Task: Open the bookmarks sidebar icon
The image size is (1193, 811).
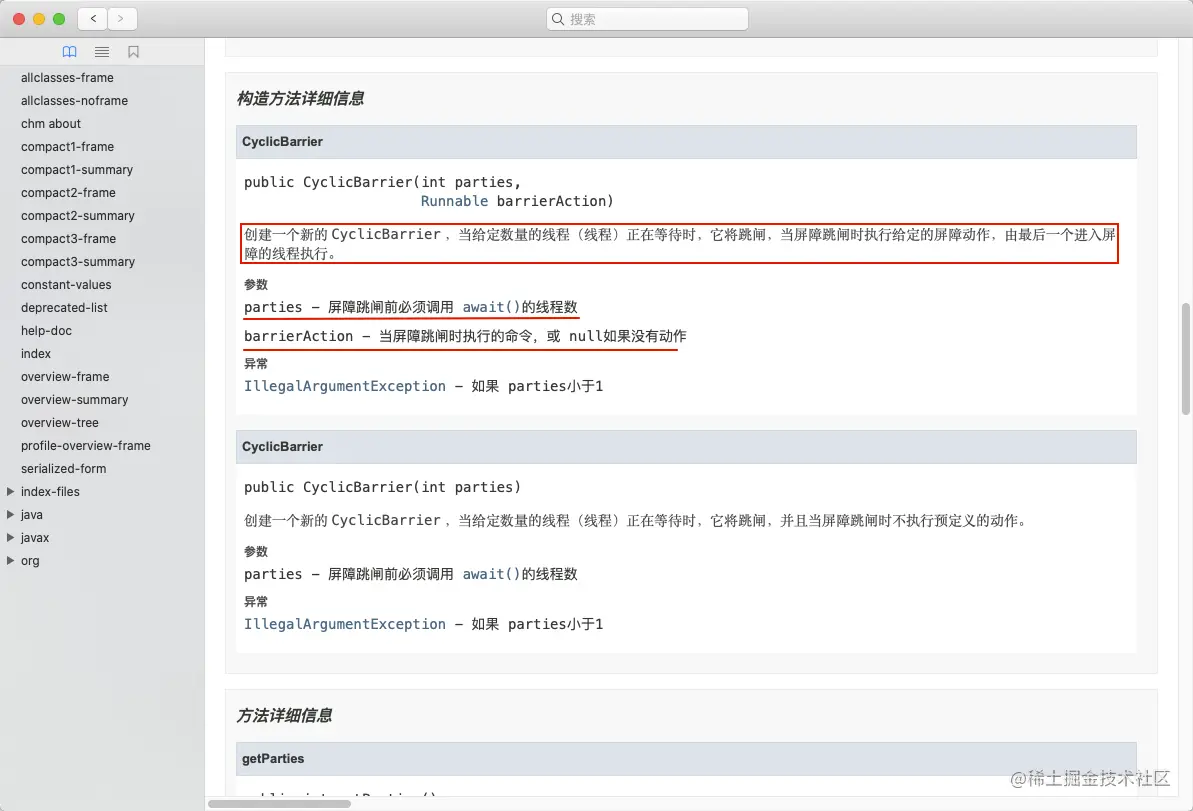Action: [x=133, y=52]
